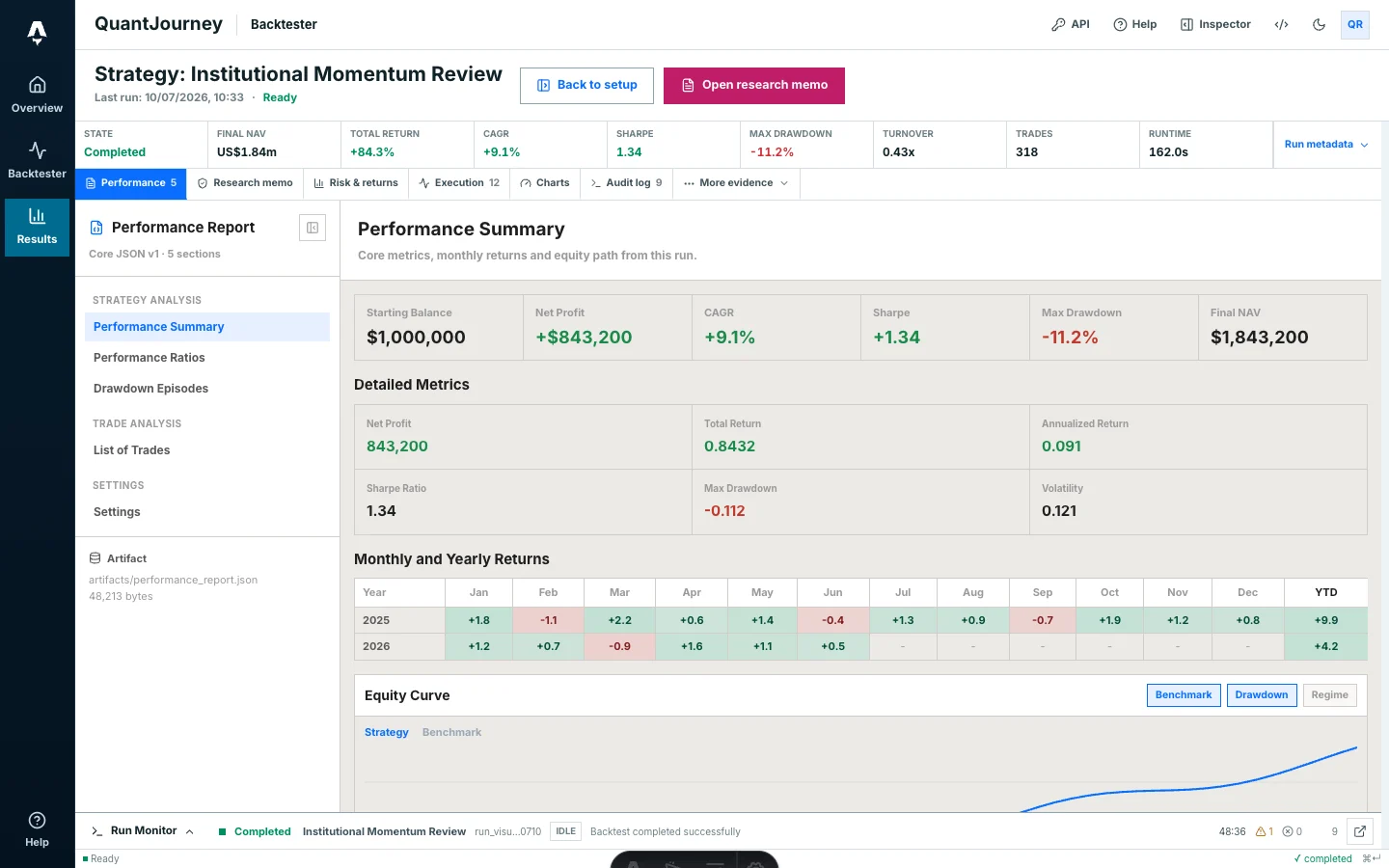
Task: Open the Audit log tab
Action: (x=627, y=183)
